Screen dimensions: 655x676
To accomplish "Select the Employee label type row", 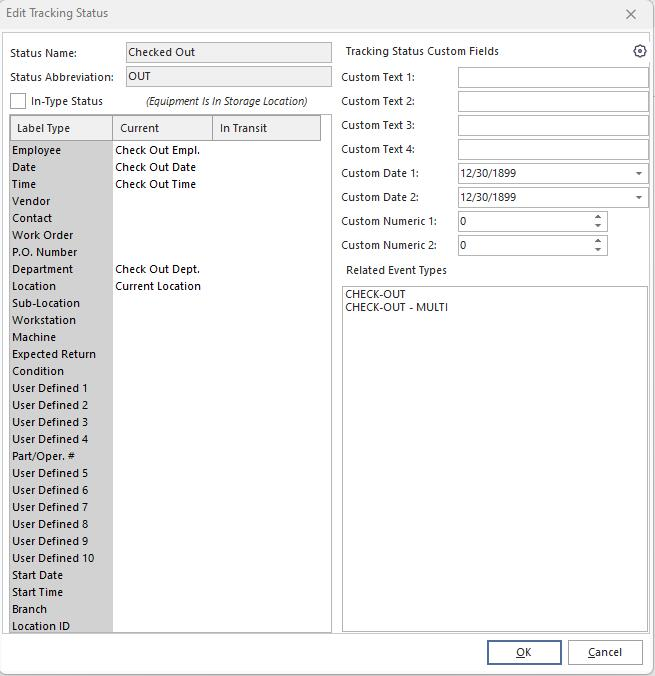I will pos(37,150).
